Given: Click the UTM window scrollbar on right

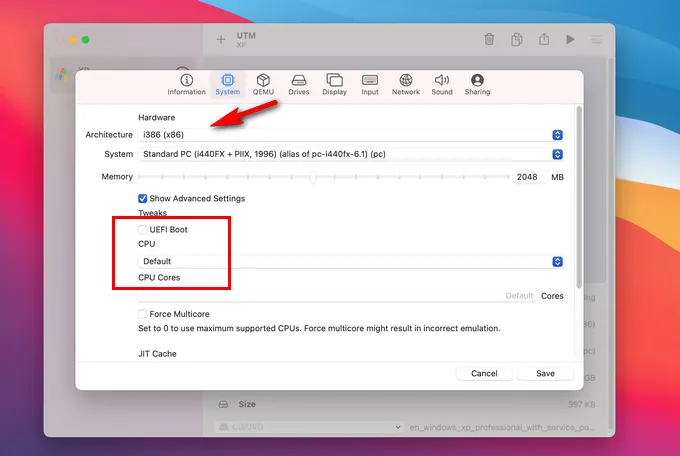Looking at the screenshot, I should pos(611,243).
